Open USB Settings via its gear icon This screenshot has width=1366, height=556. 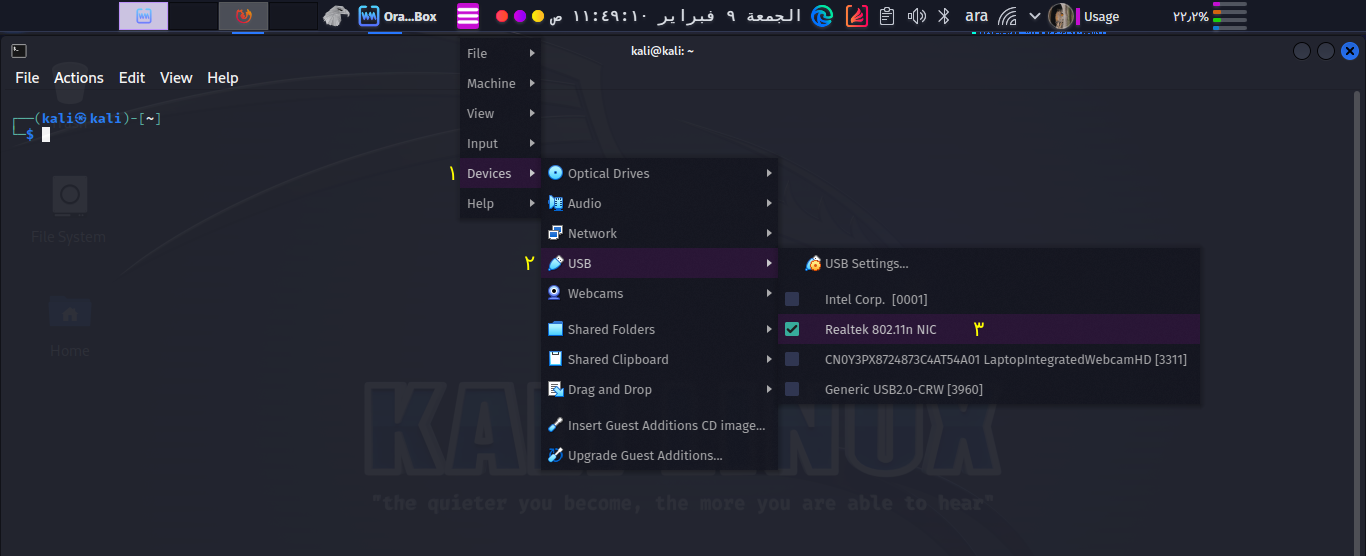(x=813, y=264)
